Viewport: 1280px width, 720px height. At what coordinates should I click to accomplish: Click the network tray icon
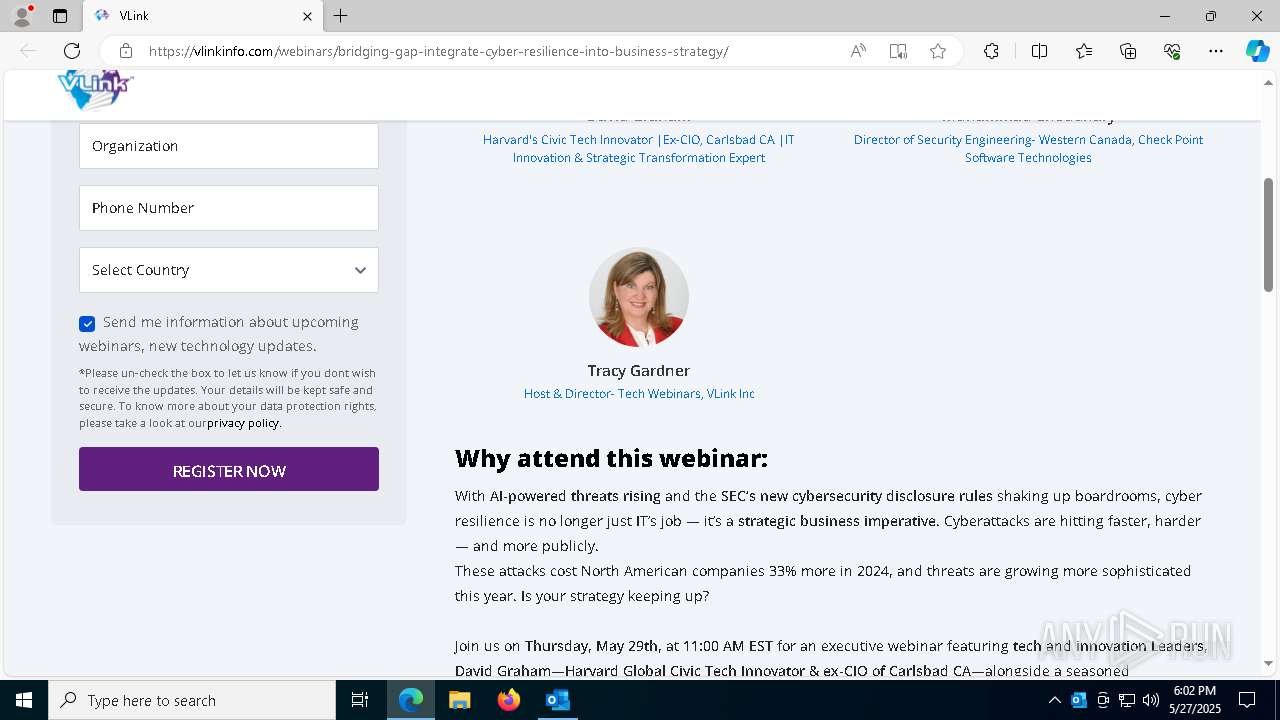coord(1127,700)
